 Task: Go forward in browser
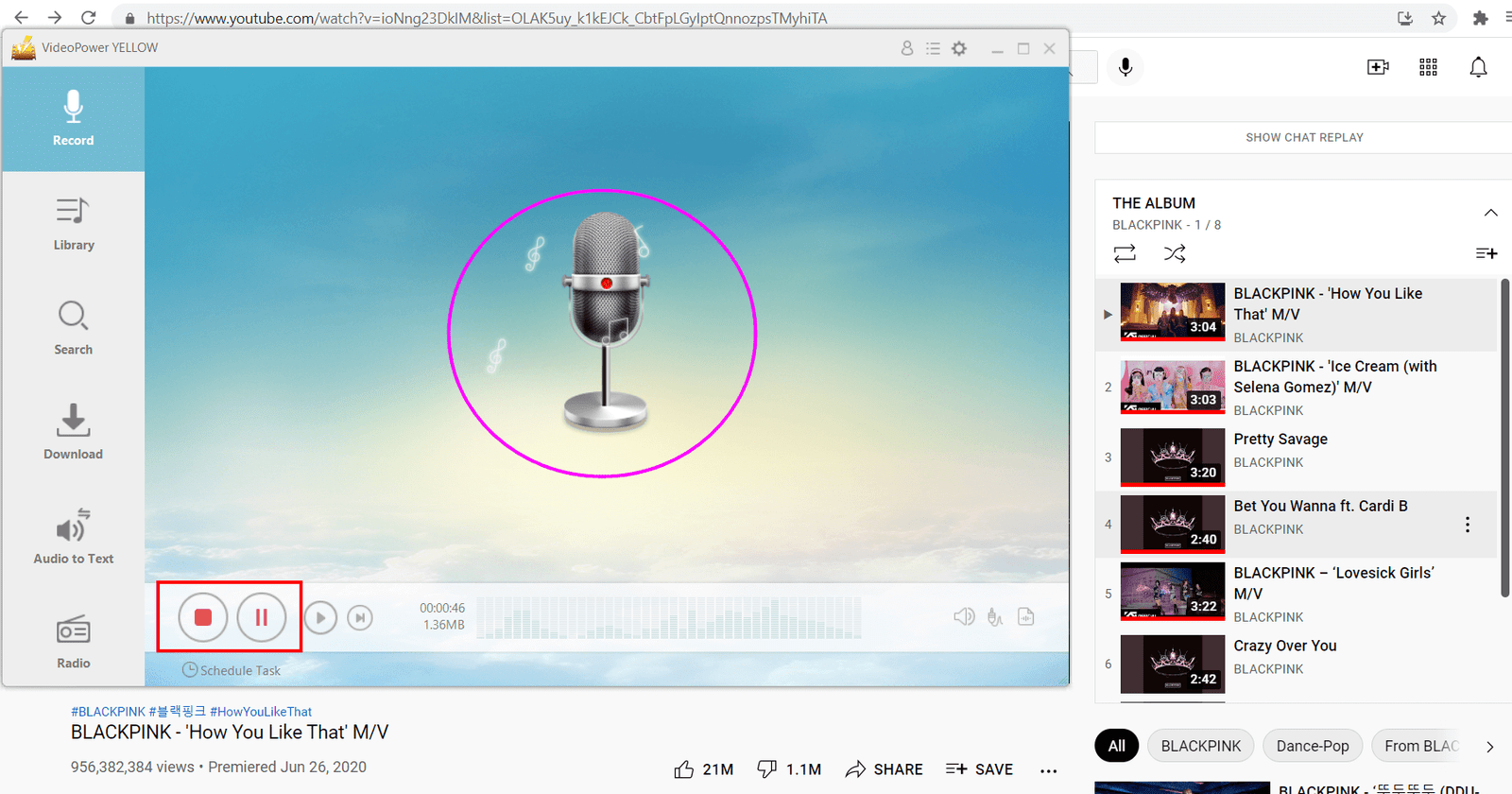point(55,18)
